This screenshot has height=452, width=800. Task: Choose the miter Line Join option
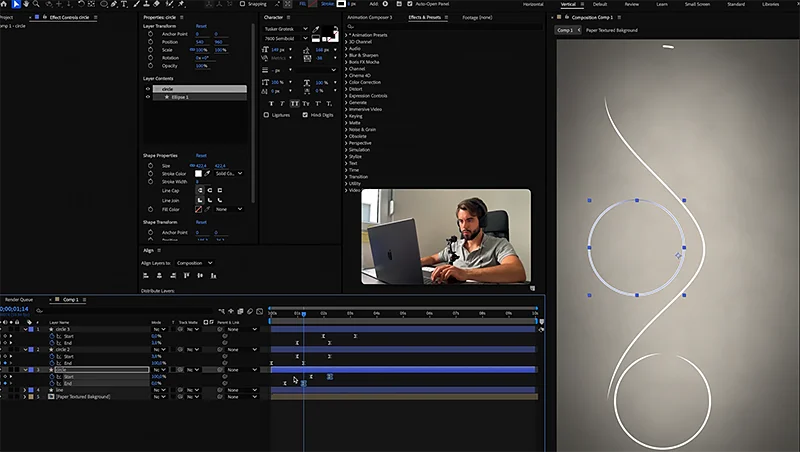pyautogui.click(x=200, y=200)
